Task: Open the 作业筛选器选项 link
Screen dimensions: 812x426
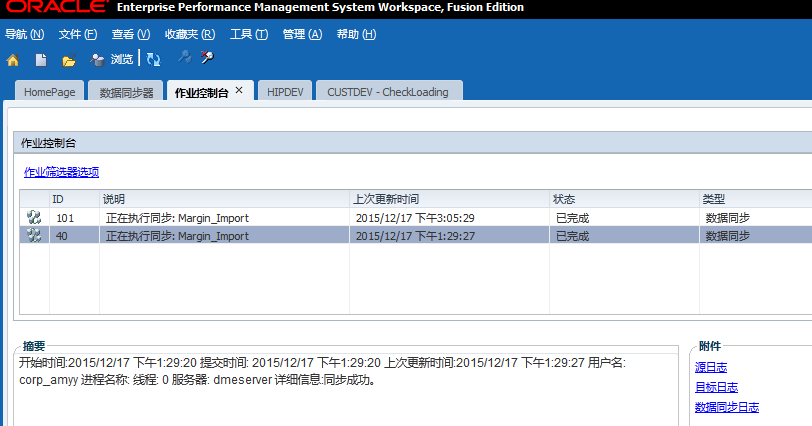Action: point(62,172)
